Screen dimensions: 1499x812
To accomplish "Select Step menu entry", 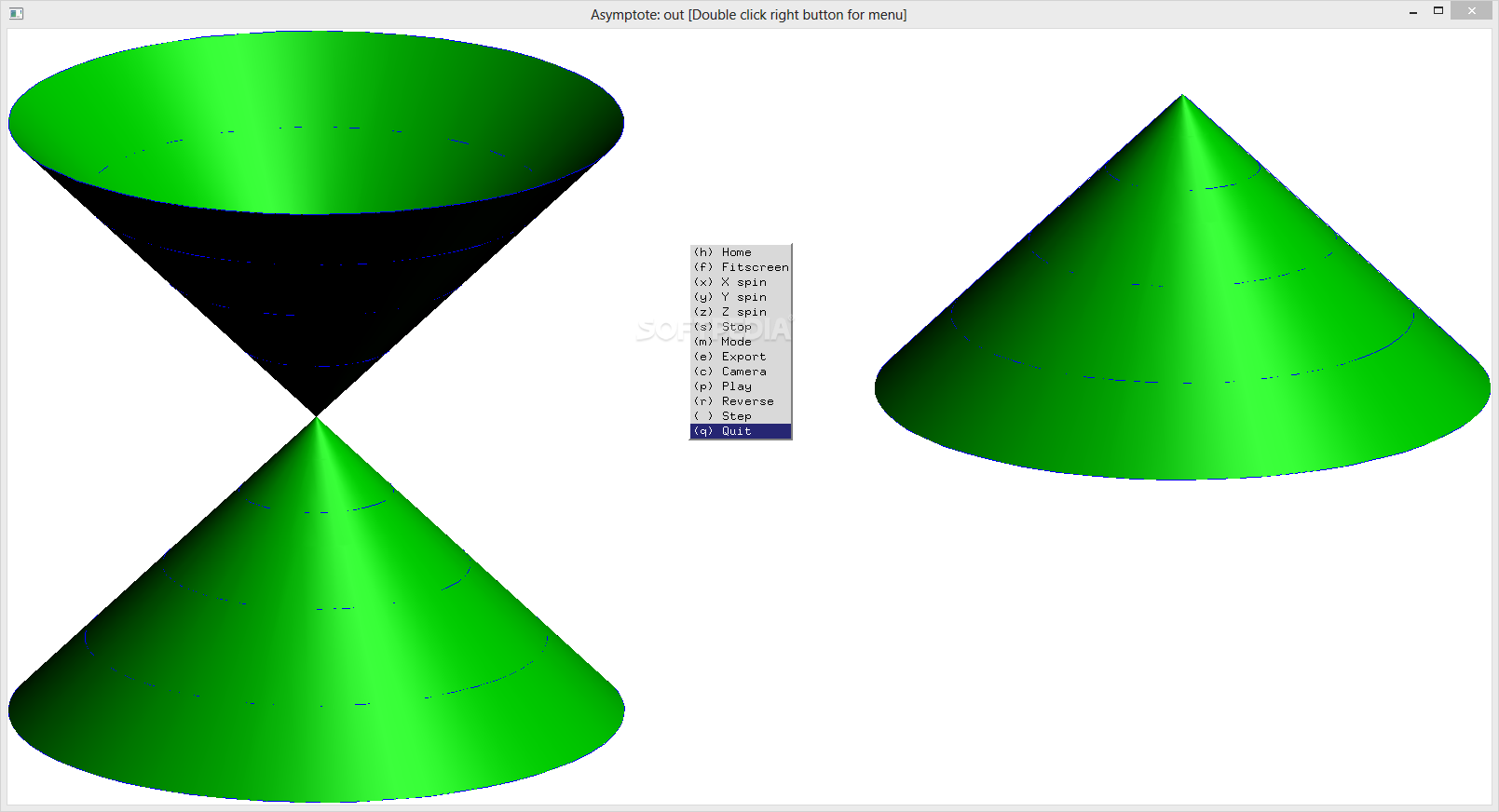I will 741,416.
